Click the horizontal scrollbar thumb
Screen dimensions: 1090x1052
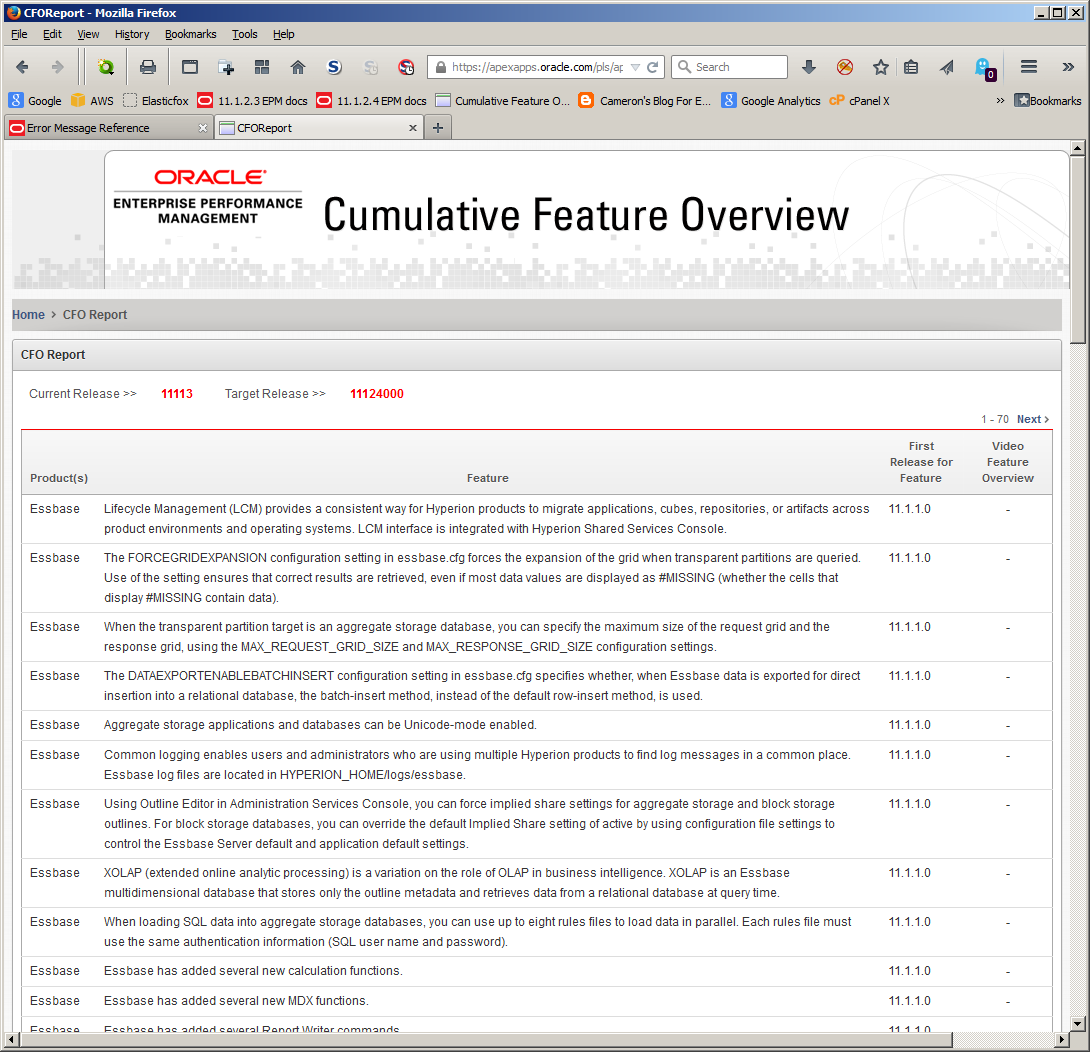(x=487, y=1040)
